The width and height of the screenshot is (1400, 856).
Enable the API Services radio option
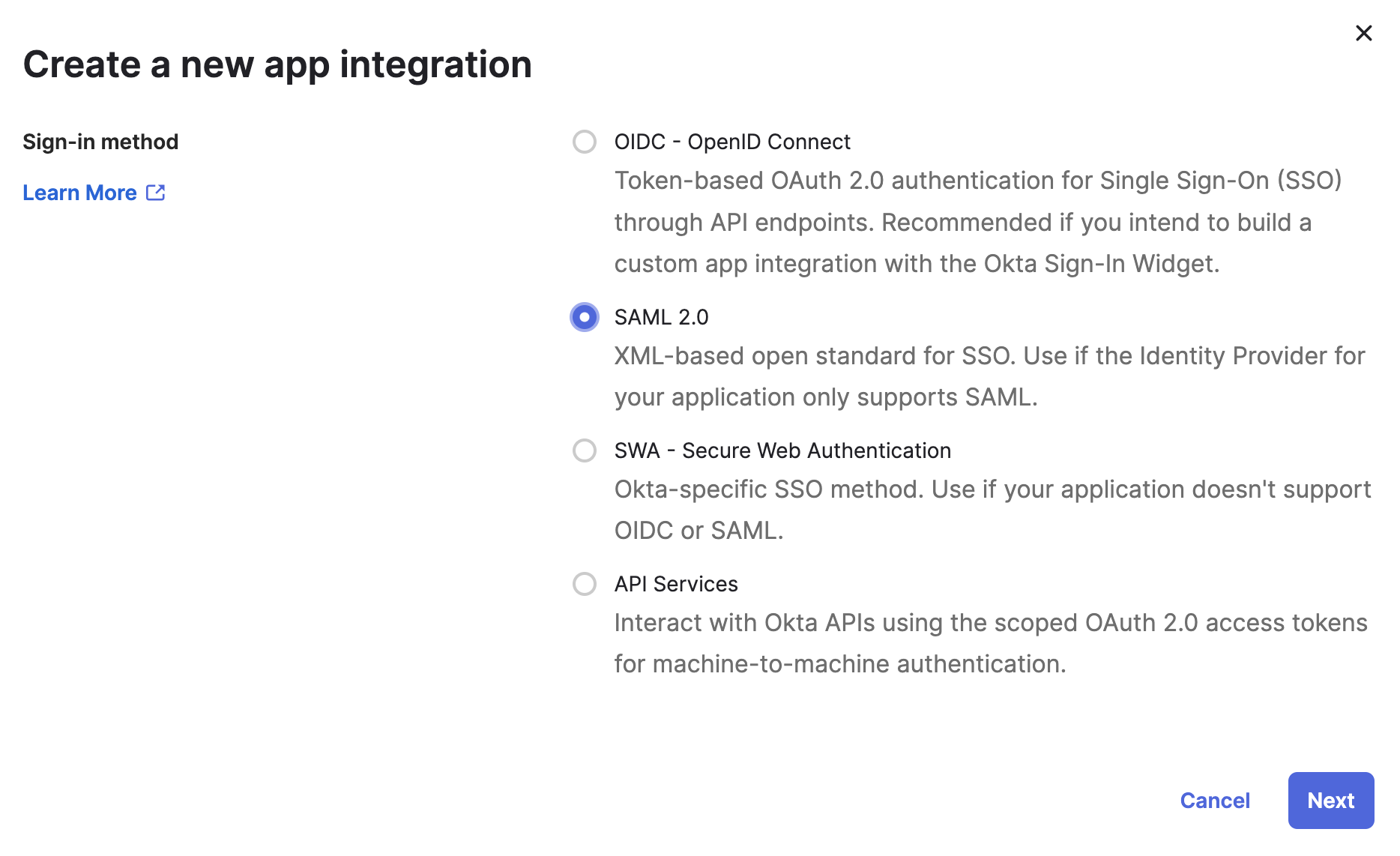pyautogui.click(x=585, y=584)
